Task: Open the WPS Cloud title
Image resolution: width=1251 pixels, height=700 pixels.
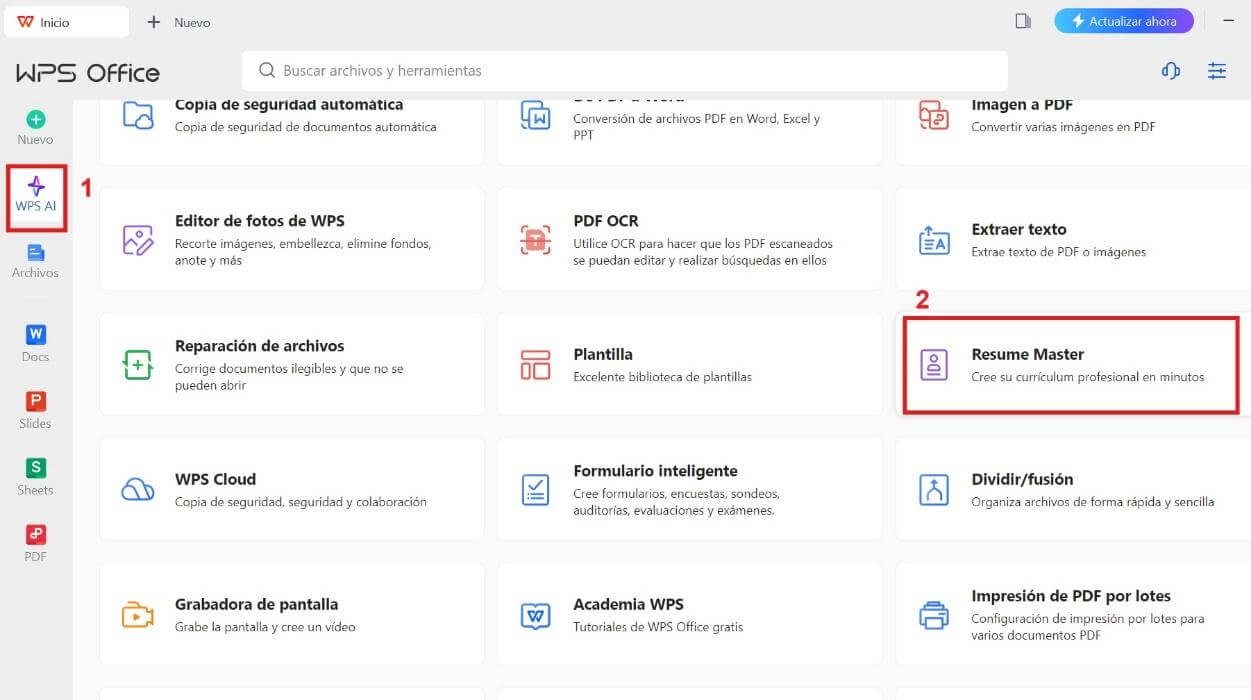Action: point(215,479)
